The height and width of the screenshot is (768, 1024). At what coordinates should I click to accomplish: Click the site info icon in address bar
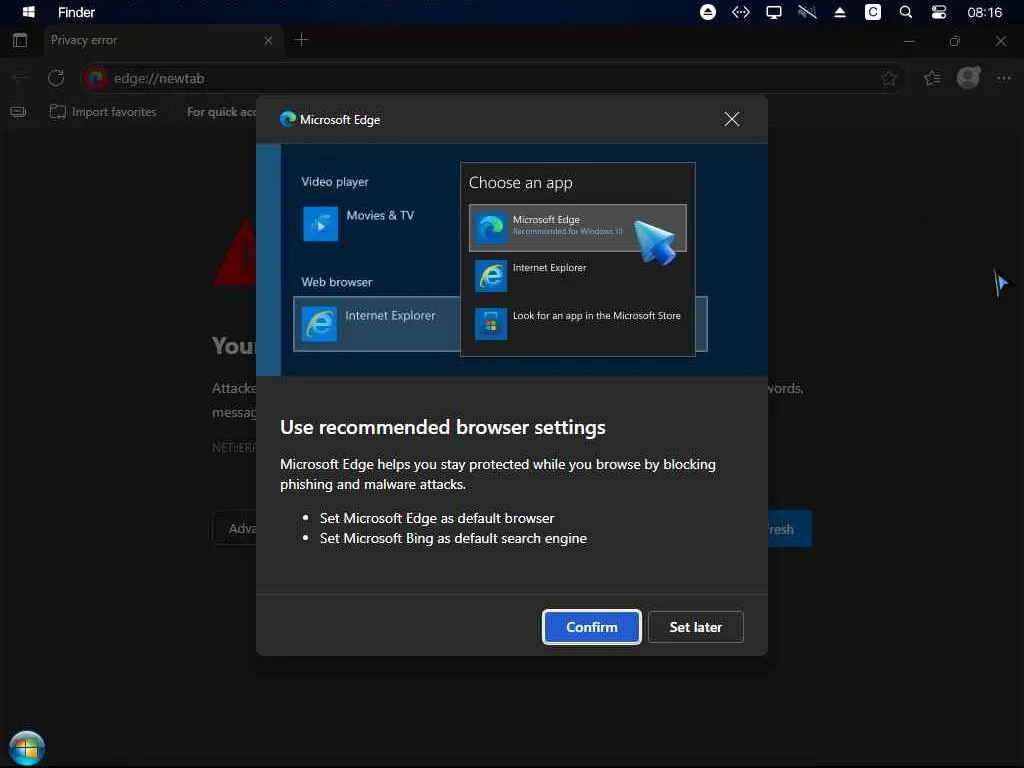point(96,78)
